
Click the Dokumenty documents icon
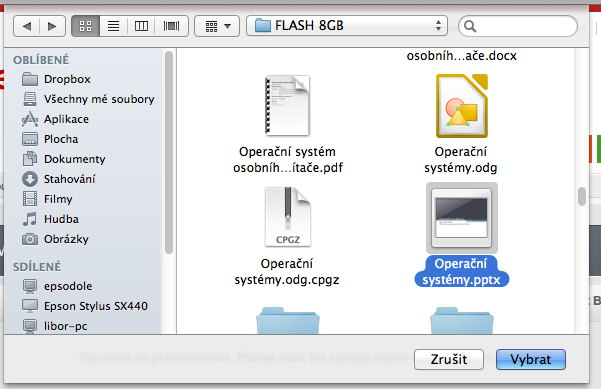click(30, 159)
